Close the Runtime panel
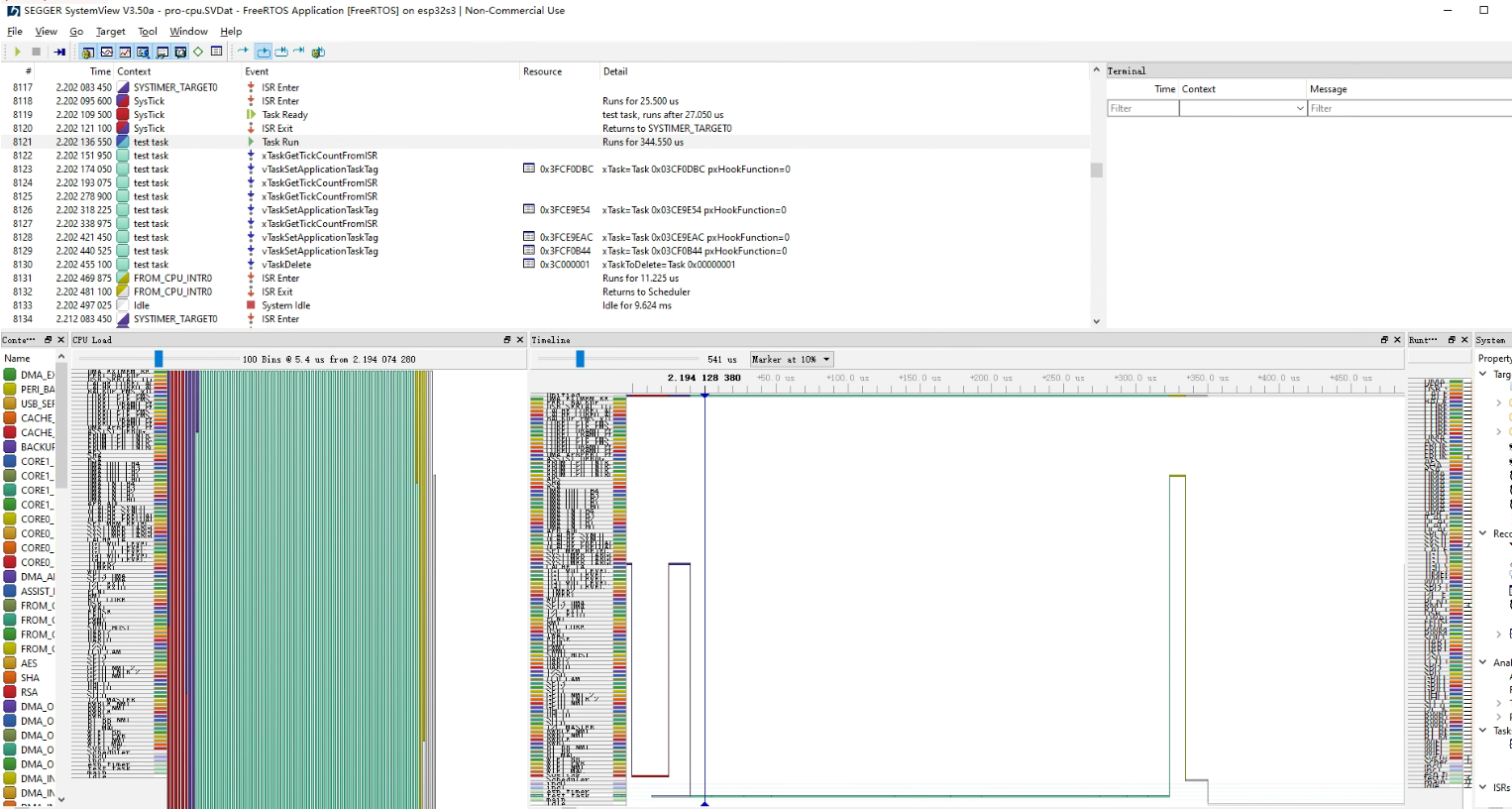Viewport: 1512px width, 809px height. [x=1464, y=340]
